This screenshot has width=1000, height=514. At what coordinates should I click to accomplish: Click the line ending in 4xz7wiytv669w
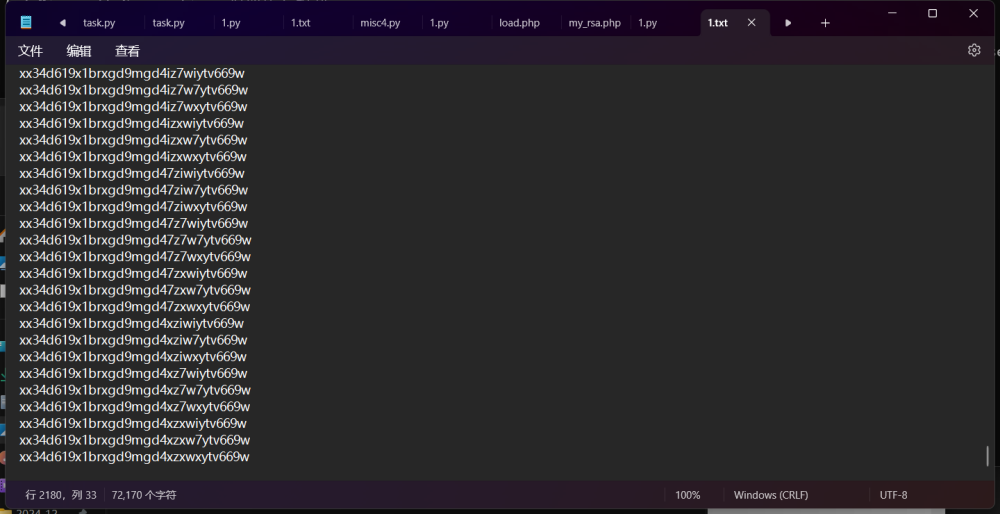pyautogui.click(x=133, y=373)
